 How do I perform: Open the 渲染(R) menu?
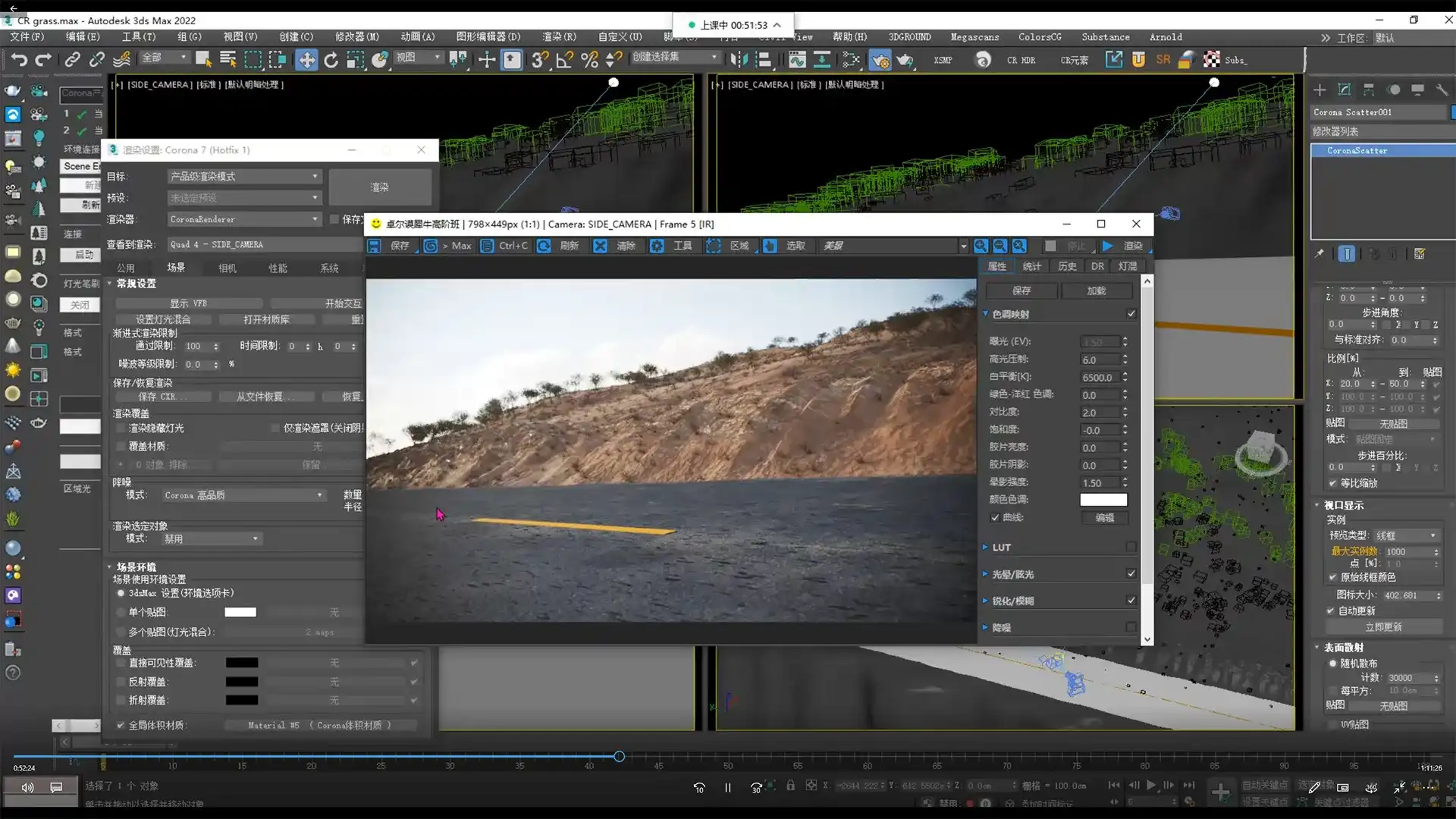tap(559, 36)
